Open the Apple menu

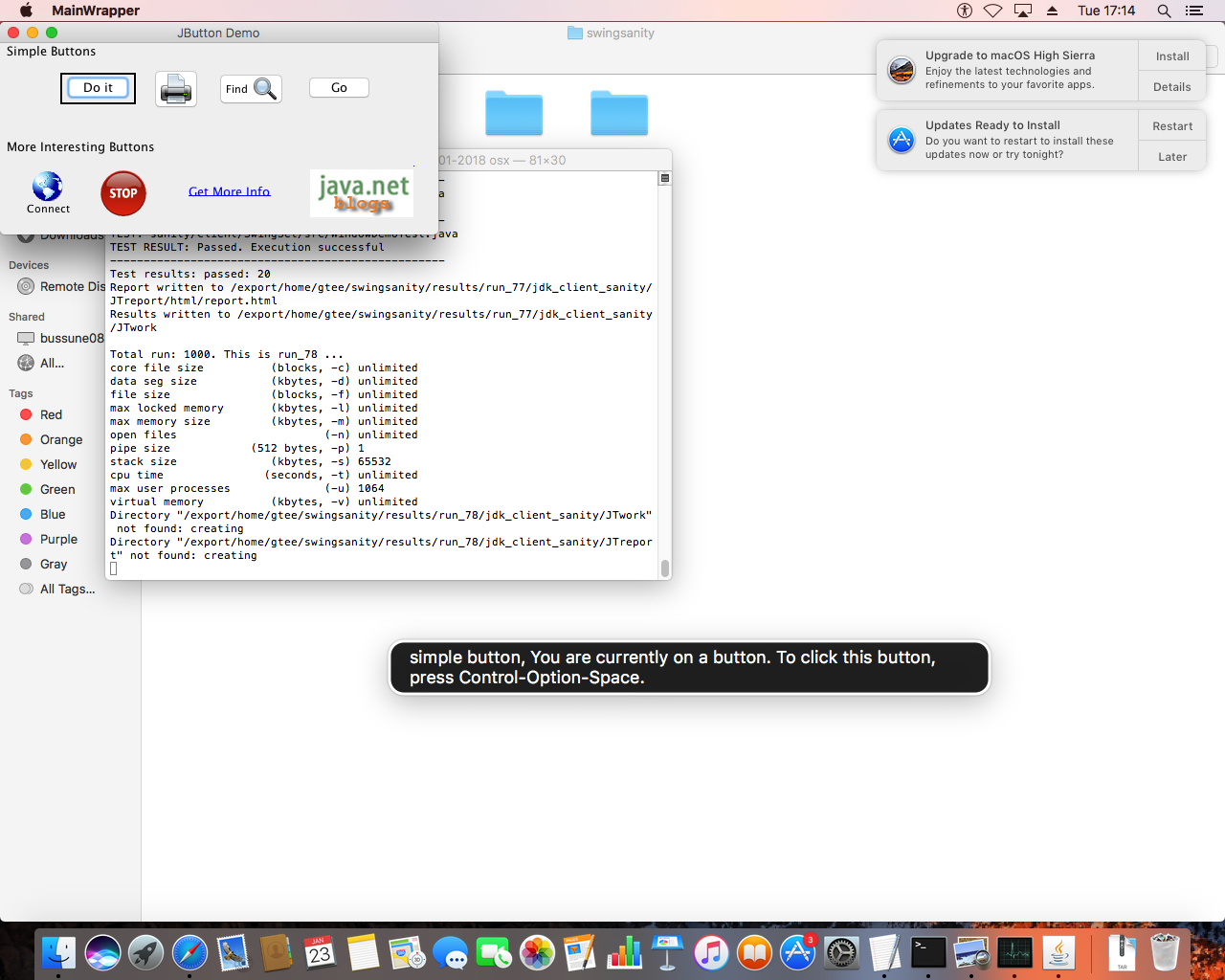pos(26,11)
